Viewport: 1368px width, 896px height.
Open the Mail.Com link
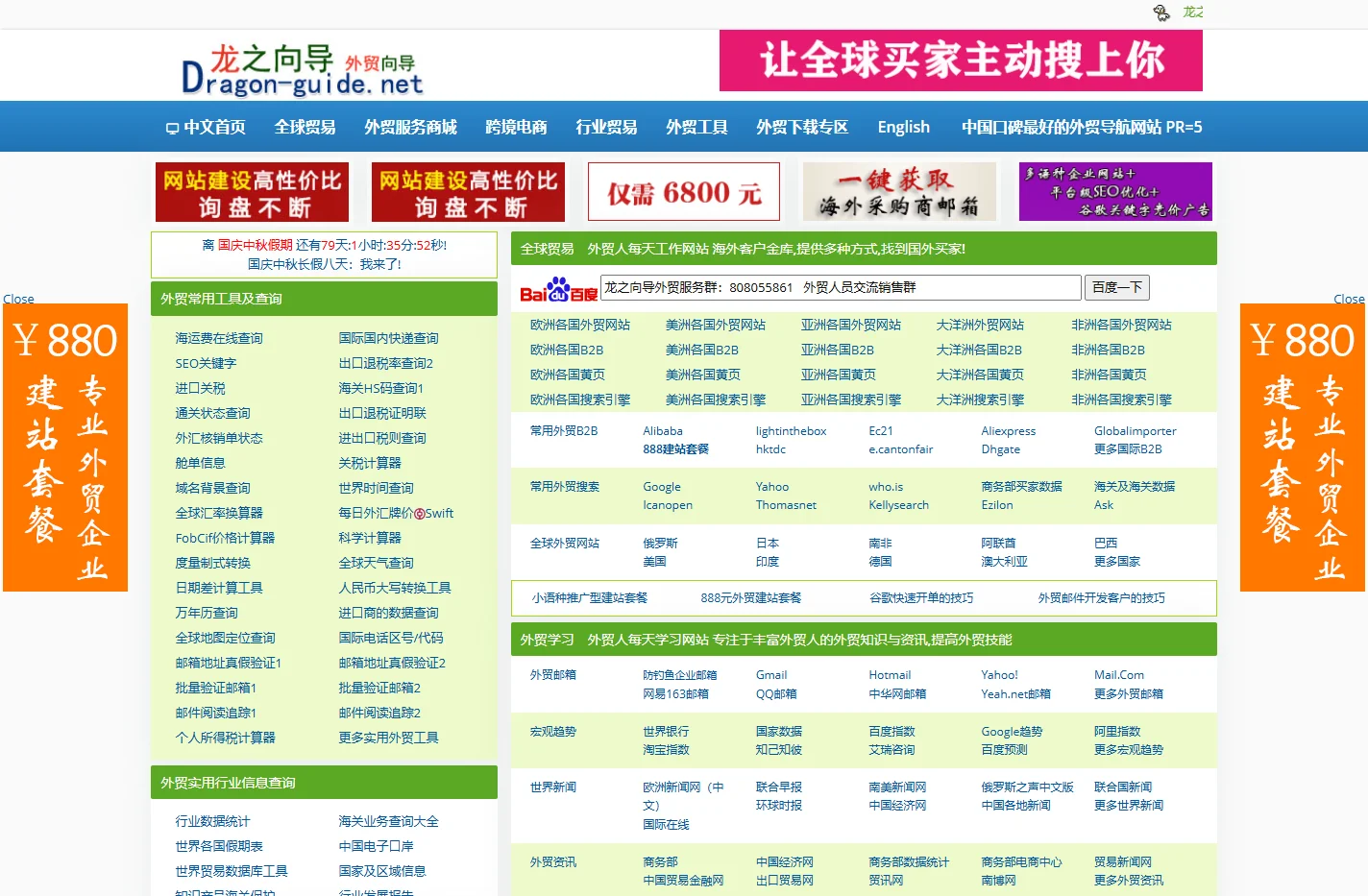tap(1118, 675)
